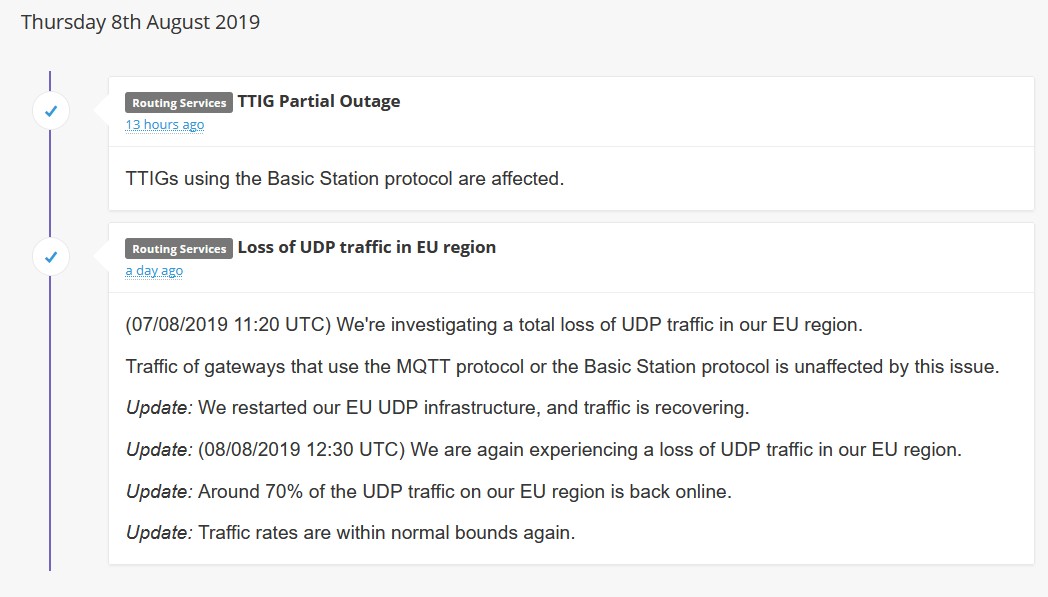Click the checkmark icon beside TTIG Partial Outage
The image size is (1048, 597).
click(x=51, y=111)
